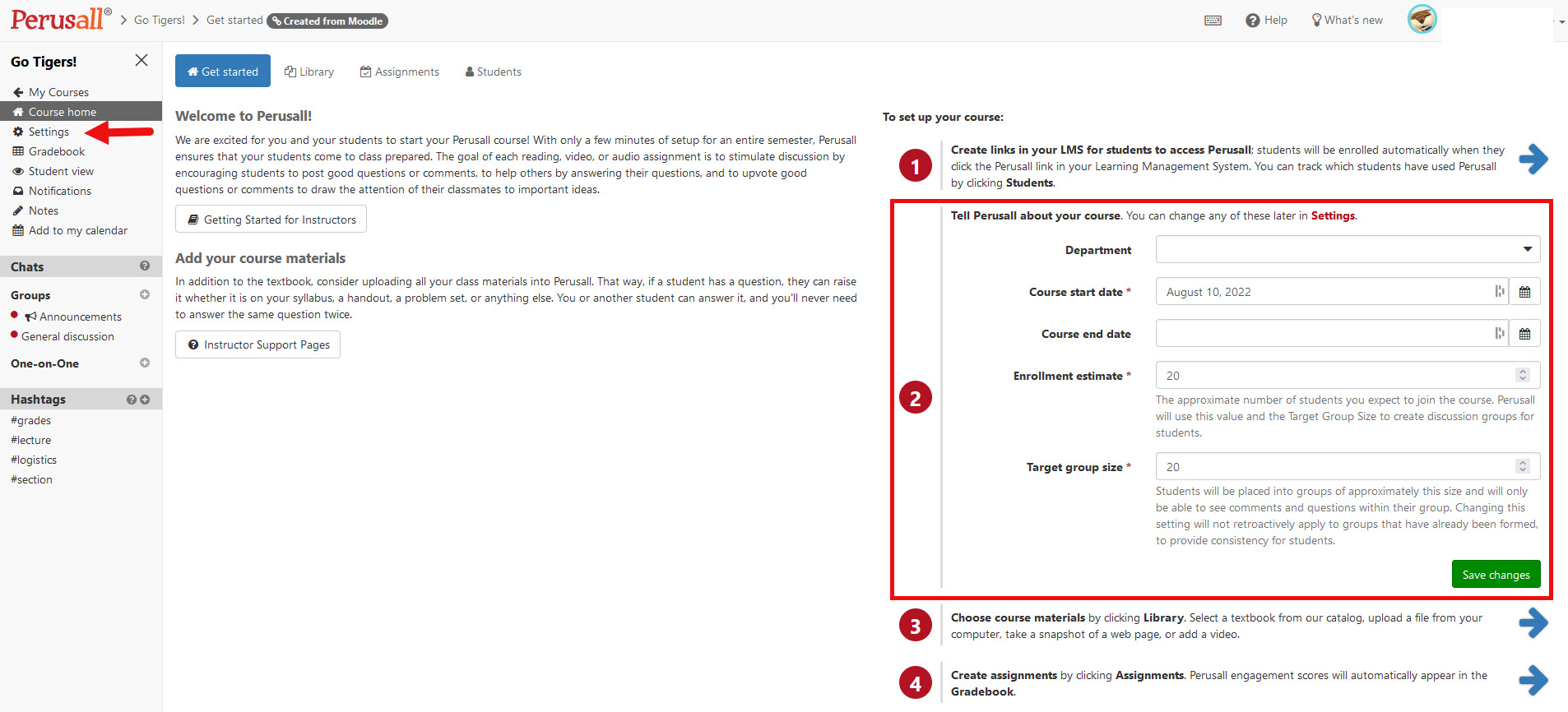Open the Gradebook
This screenshot has height=712, width=1568.
click(49, 151)
